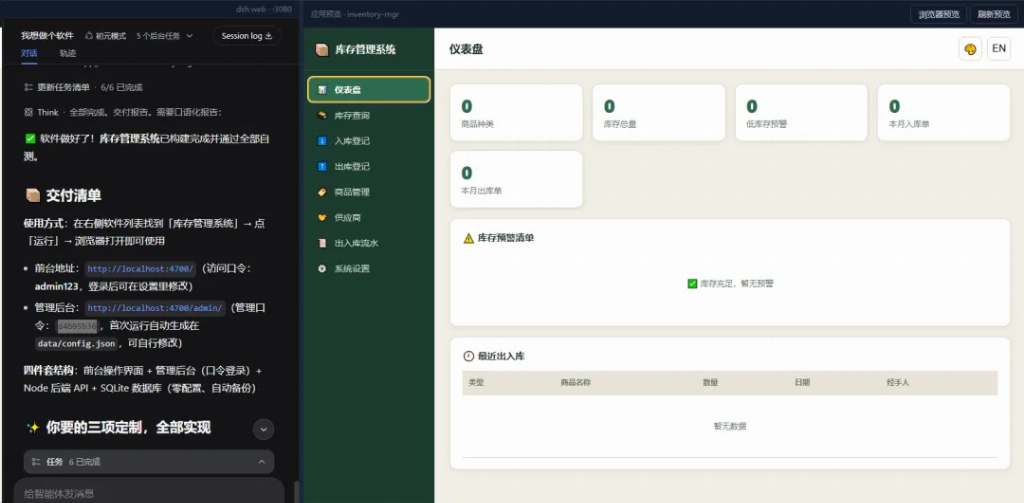Open 库存查询 in the sidebar
This screenshot has width=1024, height=503.
pos(368,116)
